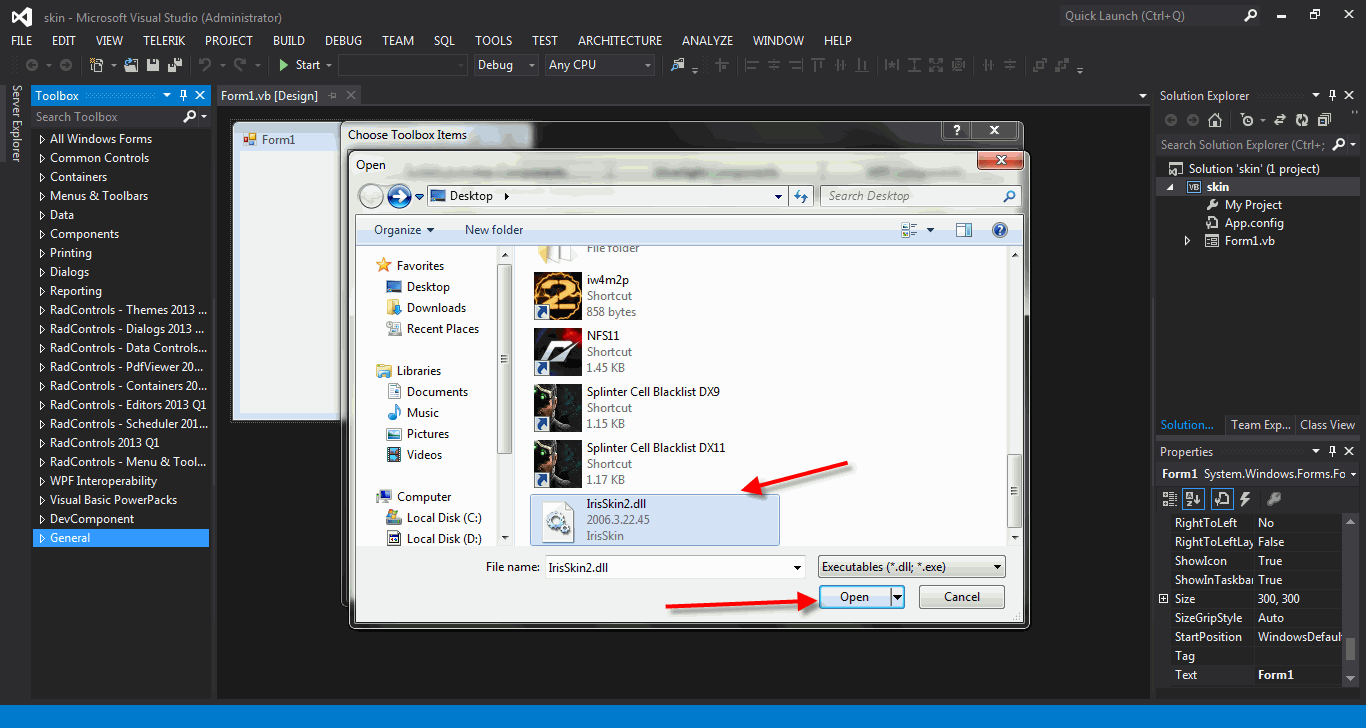Expand the Common Controls toolbox group
The height and width of the screenshot is (728, 1366).
click(x=42, y=158)
